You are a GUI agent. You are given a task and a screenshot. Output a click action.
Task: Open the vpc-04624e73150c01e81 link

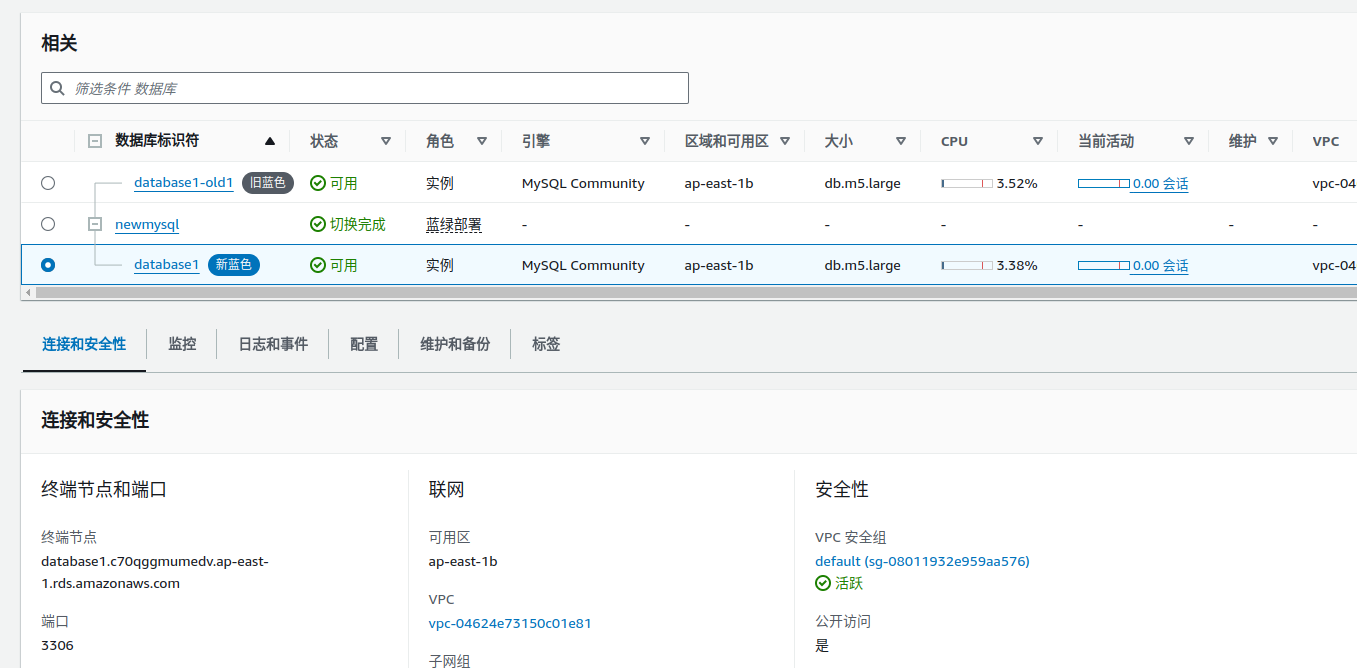coord(510,623)
